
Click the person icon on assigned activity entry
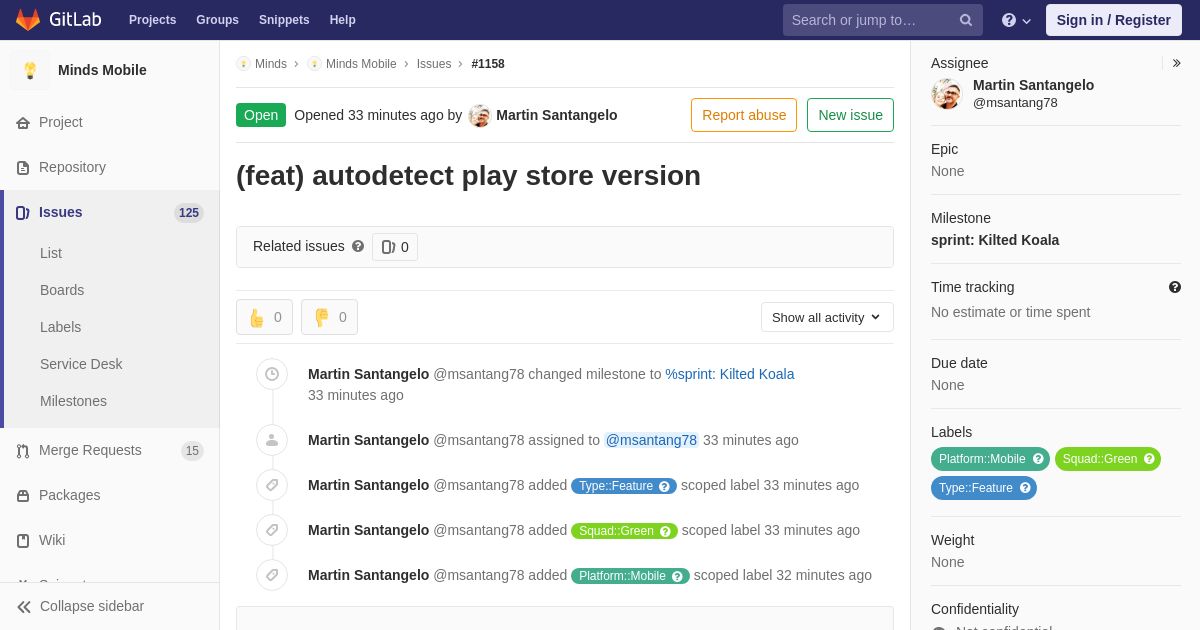pos(272,440)
